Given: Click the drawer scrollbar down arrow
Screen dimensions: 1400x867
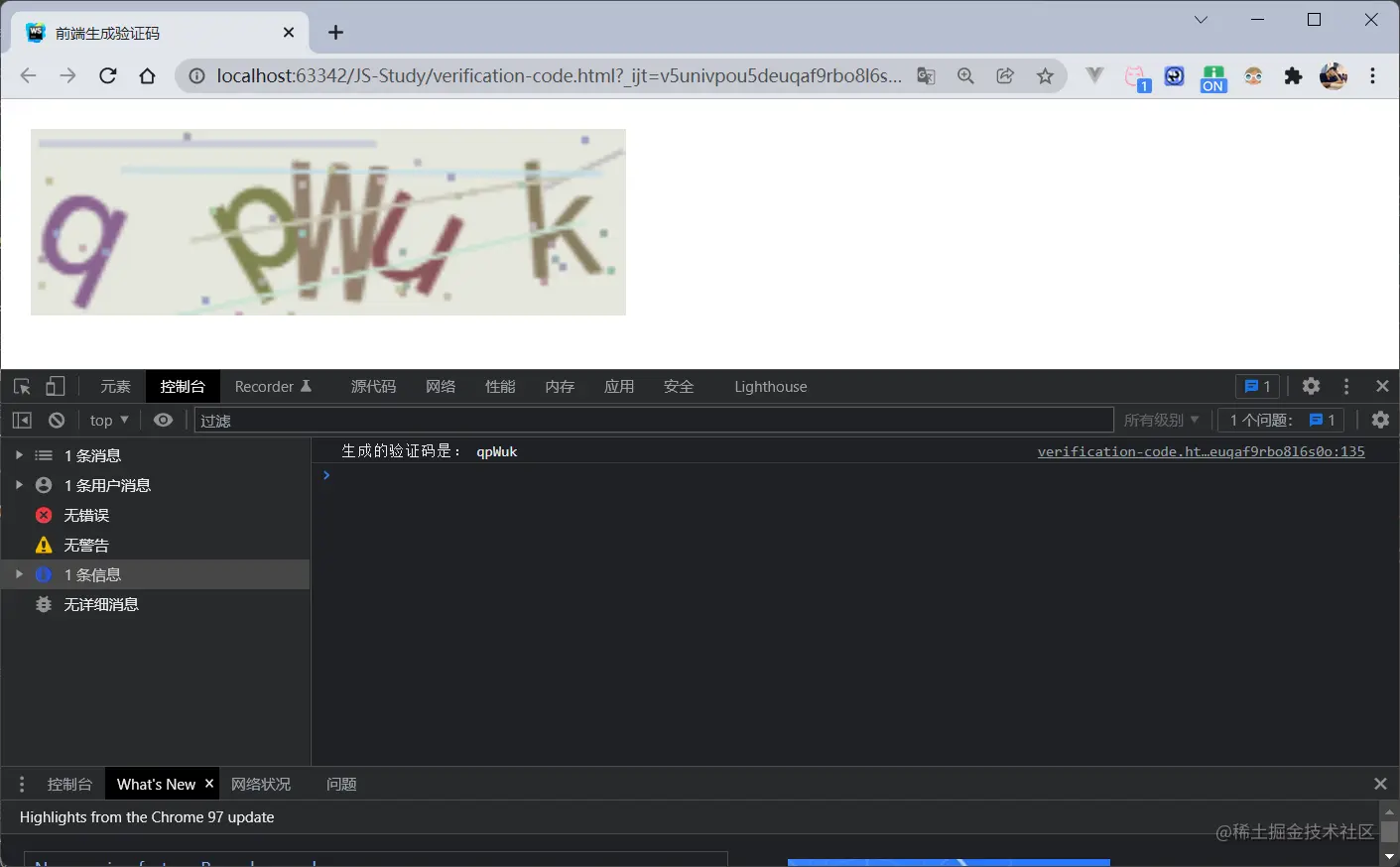Looking at the screenshot, I should 1389,857.
